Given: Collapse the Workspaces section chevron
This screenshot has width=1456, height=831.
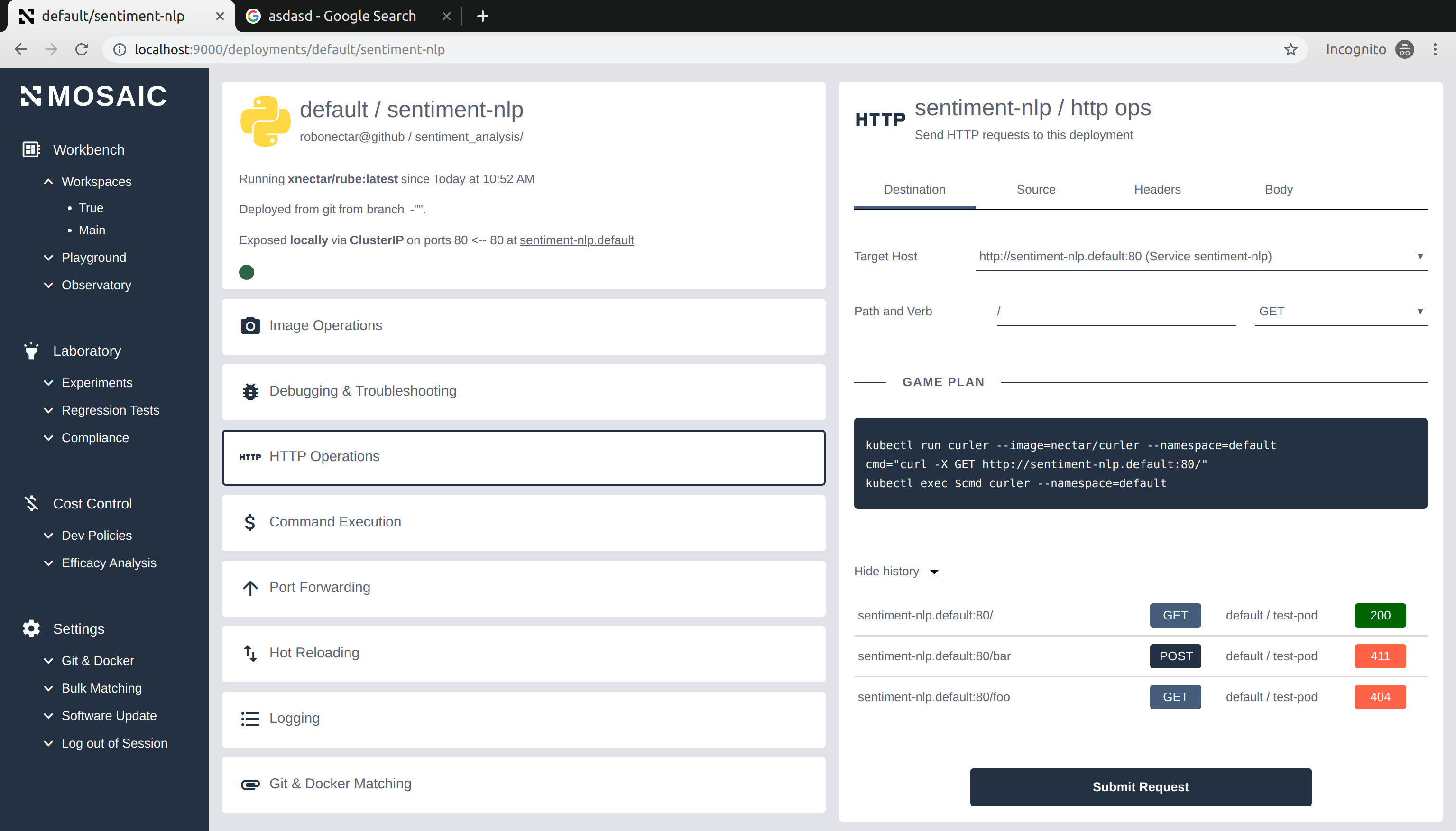Looking at the screenshot, I should point(48,182).
